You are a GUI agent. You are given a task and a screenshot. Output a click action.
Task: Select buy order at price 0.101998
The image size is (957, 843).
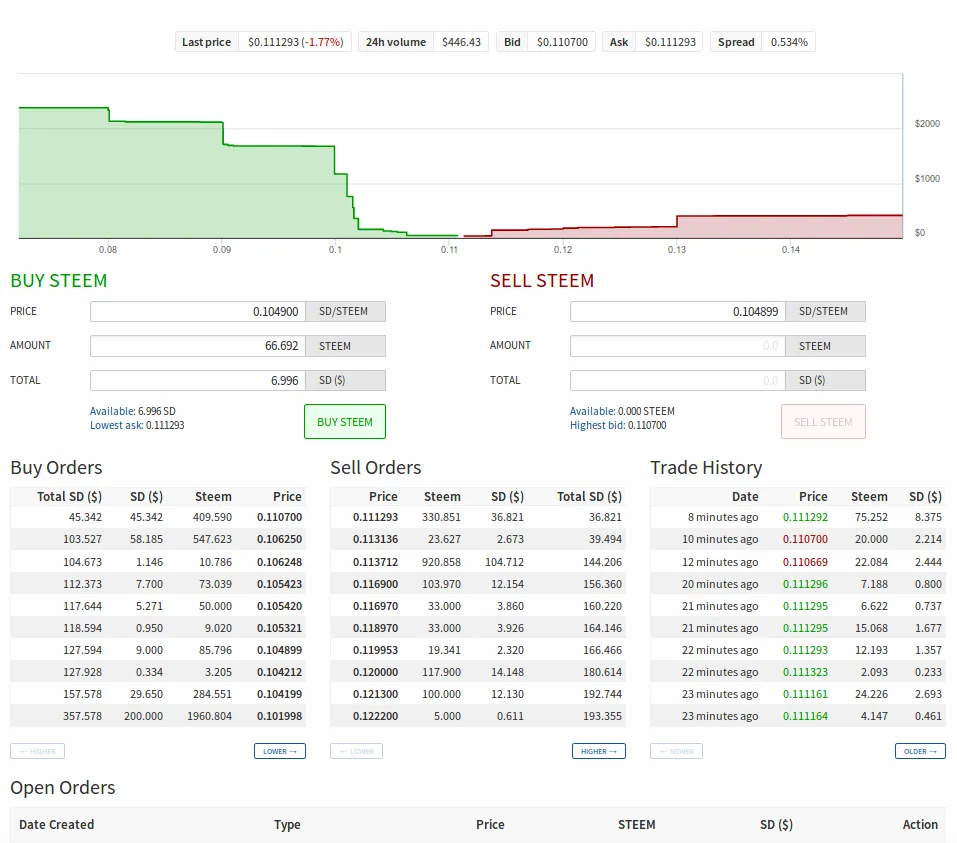pos(158,715)
